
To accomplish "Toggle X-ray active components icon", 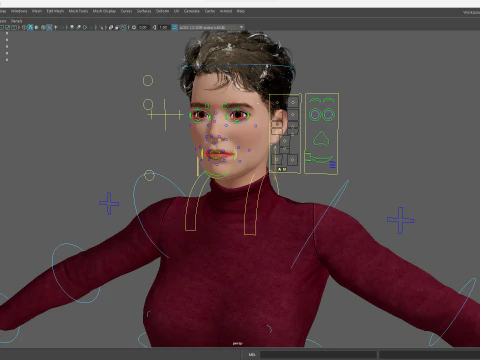I will (117, 27).
